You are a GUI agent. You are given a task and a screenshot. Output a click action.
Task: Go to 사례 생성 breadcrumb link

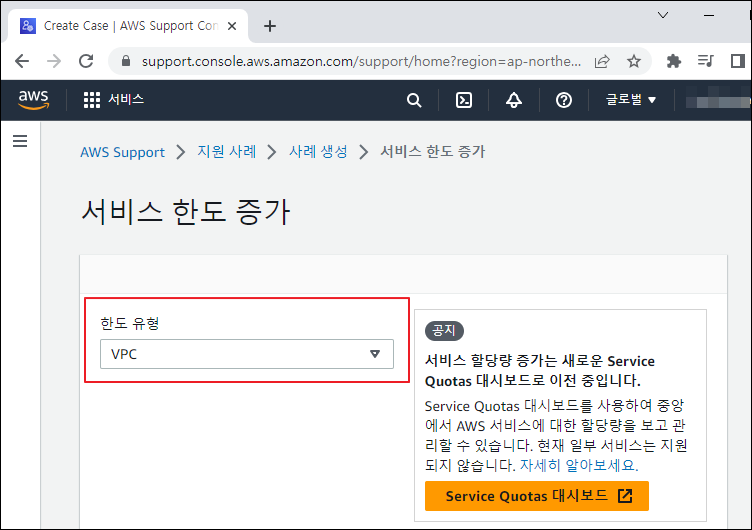[318, 152]
